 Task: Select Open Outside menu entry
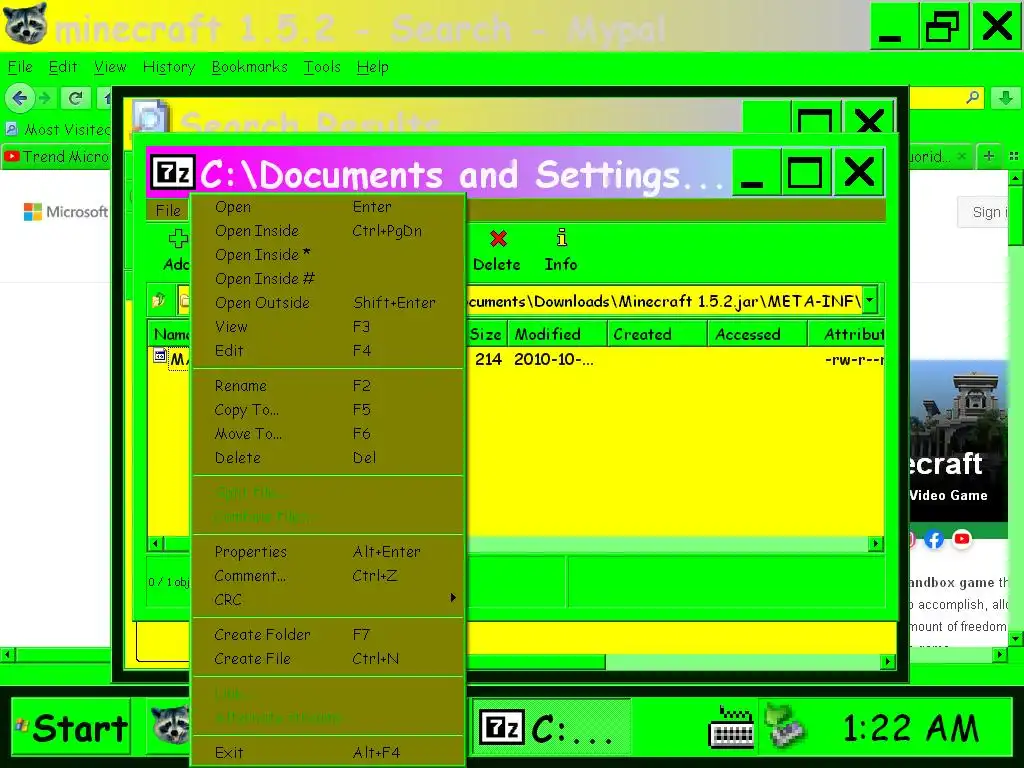(x=328, y=303)
